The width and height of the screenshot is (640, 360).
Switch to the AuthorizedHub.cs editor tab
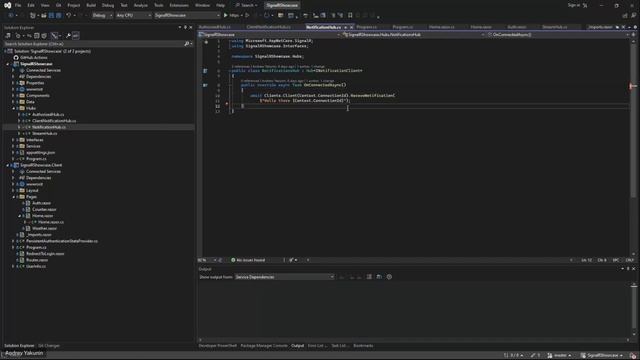pos(214,27)
